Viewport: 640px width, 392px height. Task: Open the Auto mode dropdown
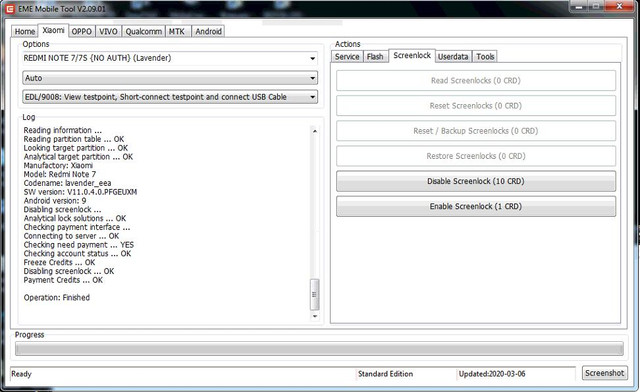click(170, 78)
